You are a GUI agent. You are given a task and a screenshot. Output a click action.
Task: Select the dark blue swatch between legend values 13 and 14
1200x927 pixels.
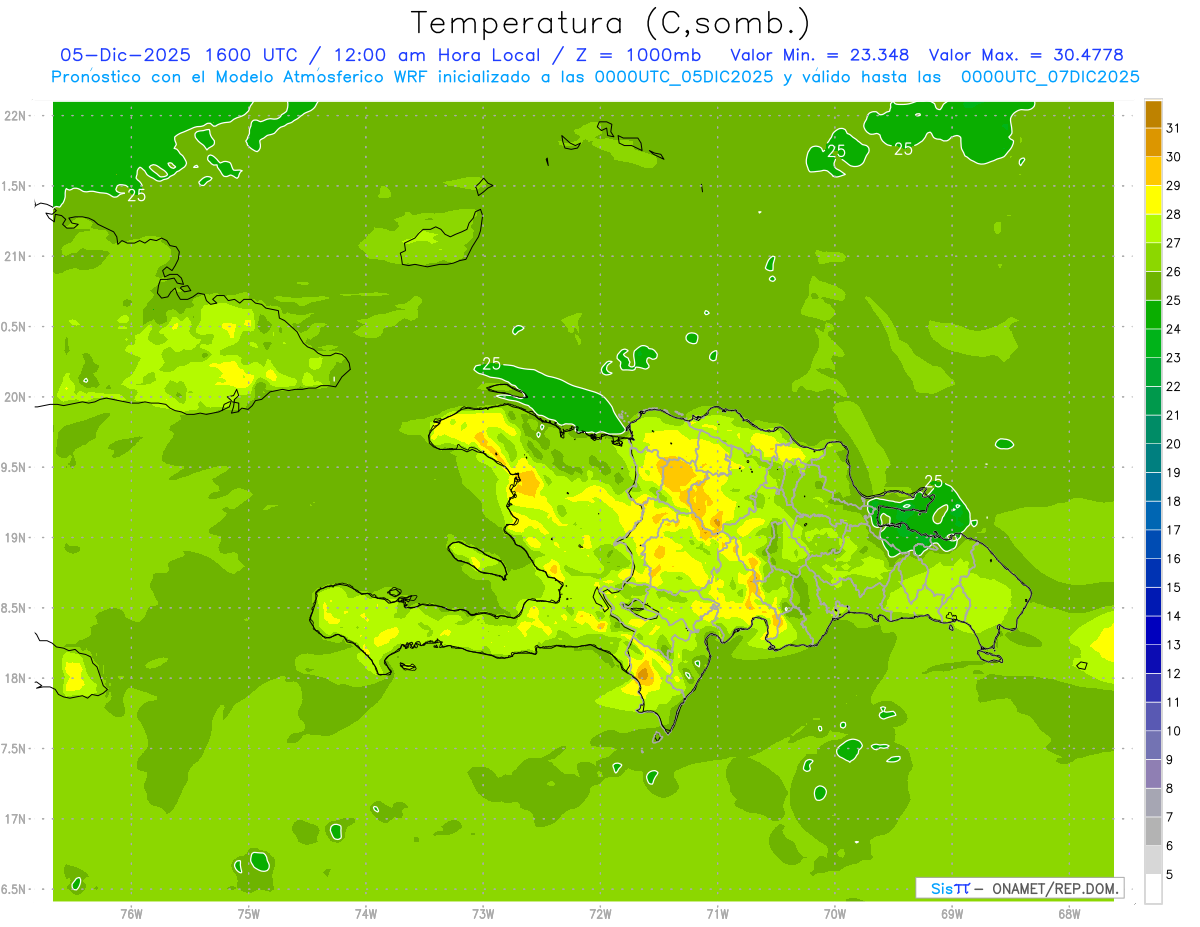pyautogui.click(x=1153, y=630)
